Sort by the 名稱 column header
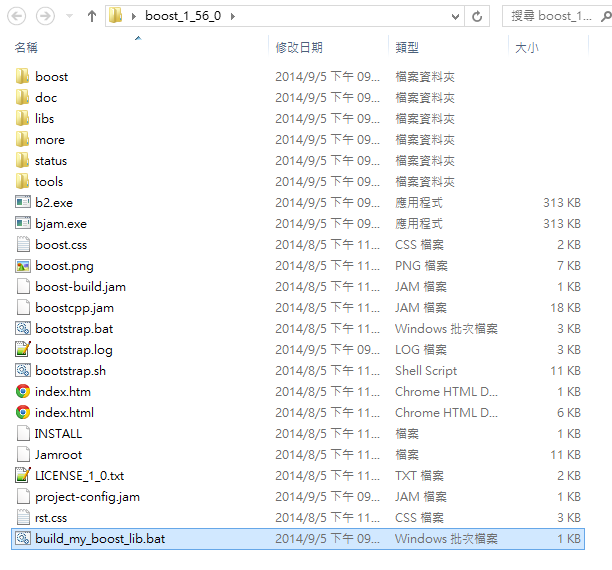Viewport: 612px width, 570px height. point(26,48)
